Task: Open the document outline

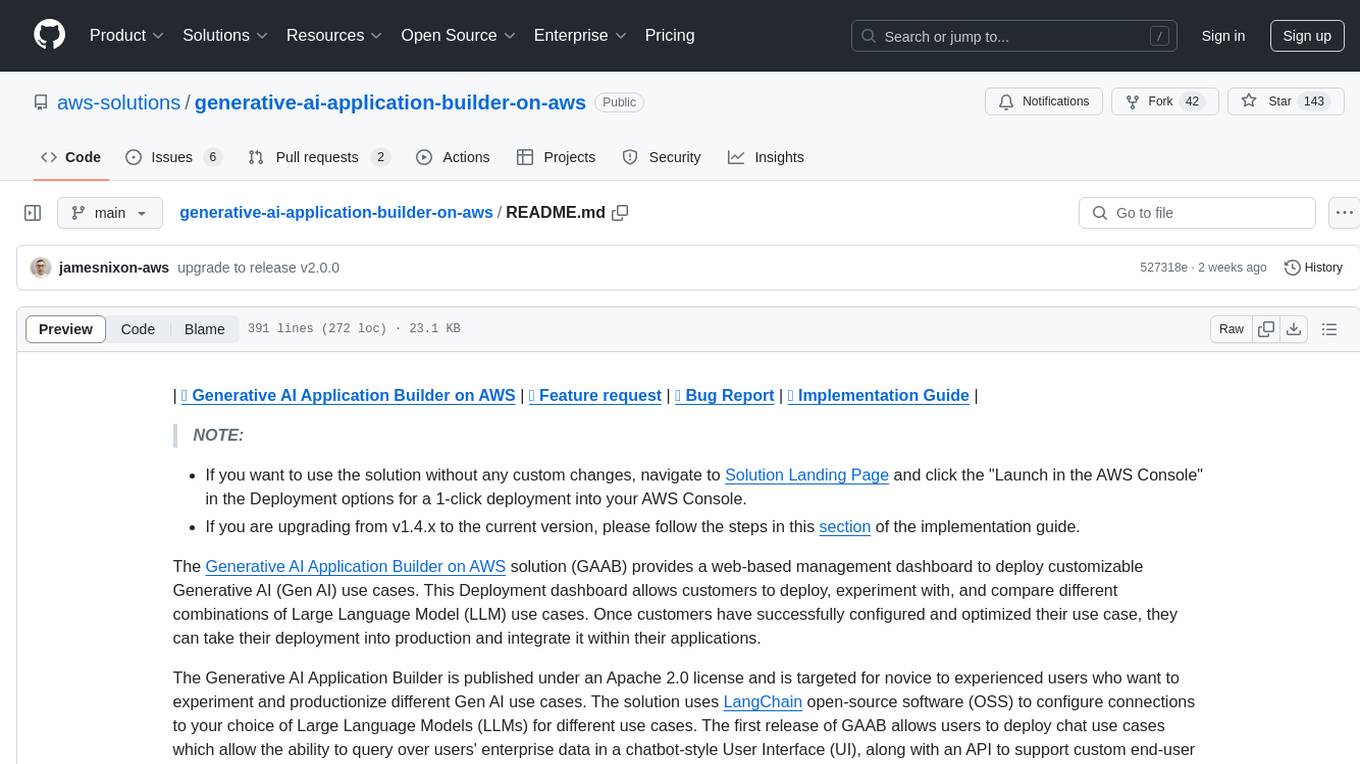Action: tap(1329, 329)
